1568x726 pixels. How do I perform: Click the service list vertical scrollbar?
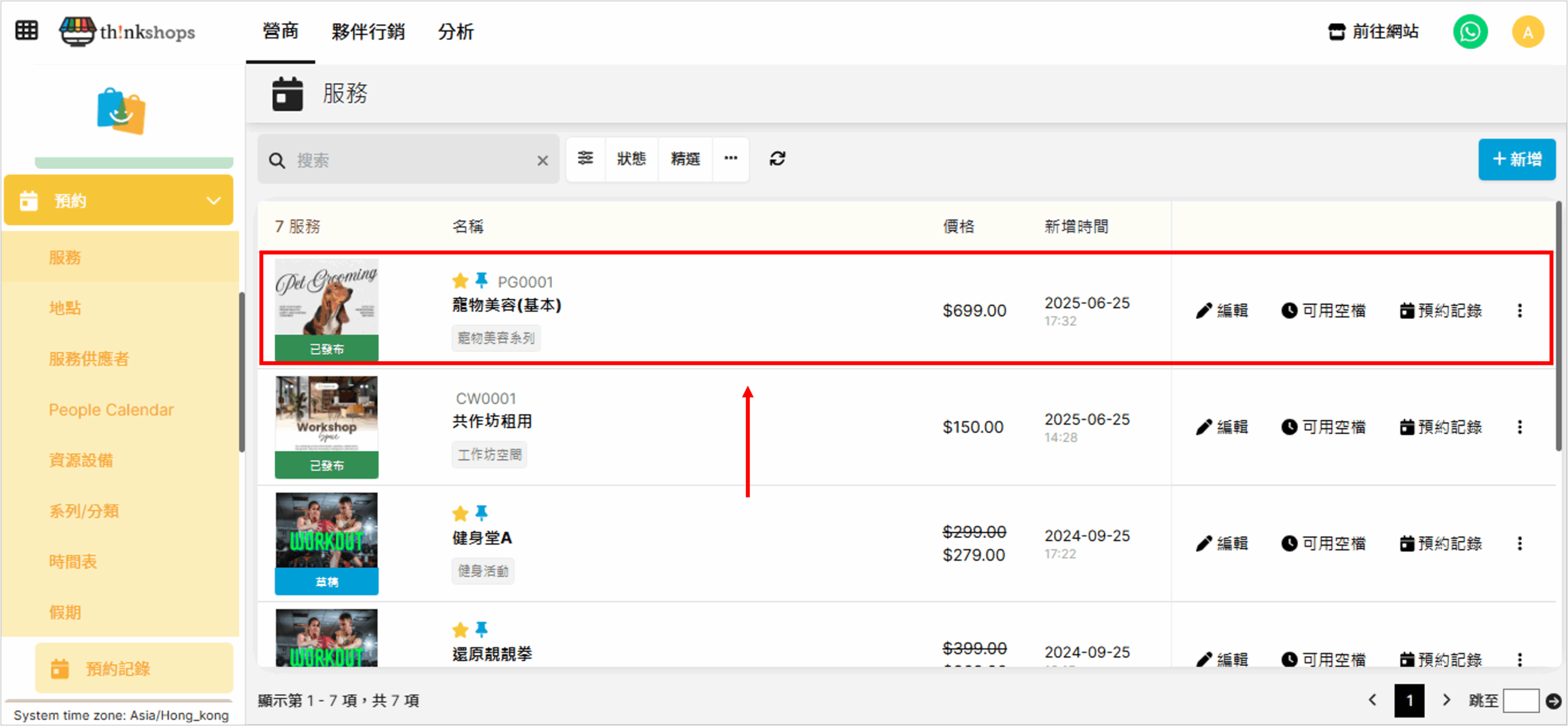(1558, 331)
